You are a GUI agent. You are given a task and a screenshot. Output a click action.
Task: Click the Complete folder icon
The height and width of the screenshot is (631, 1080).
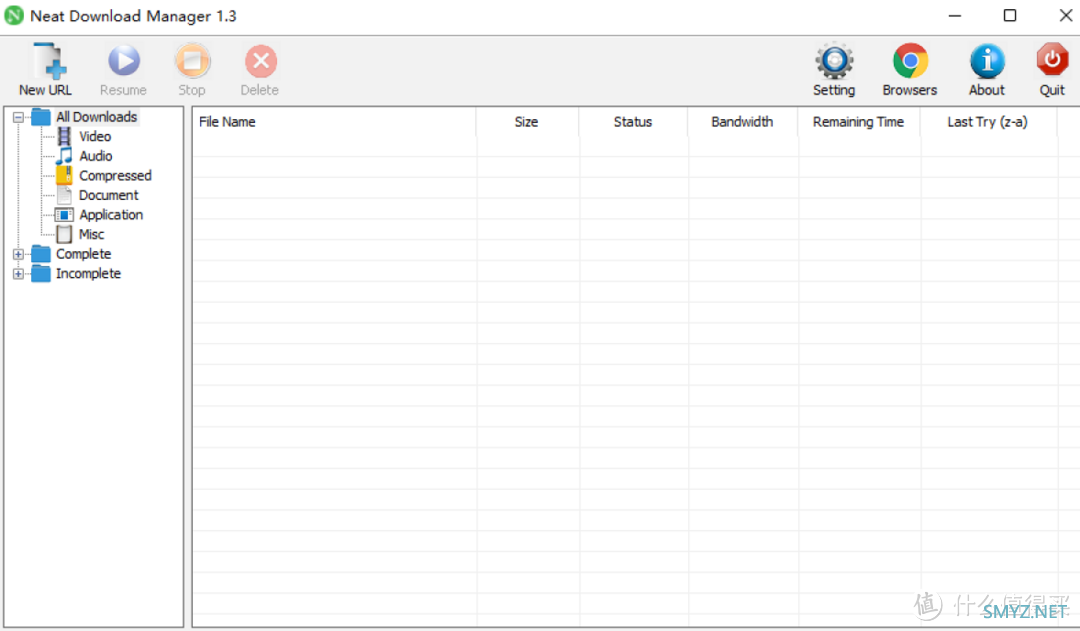click(x=41, y=254)
